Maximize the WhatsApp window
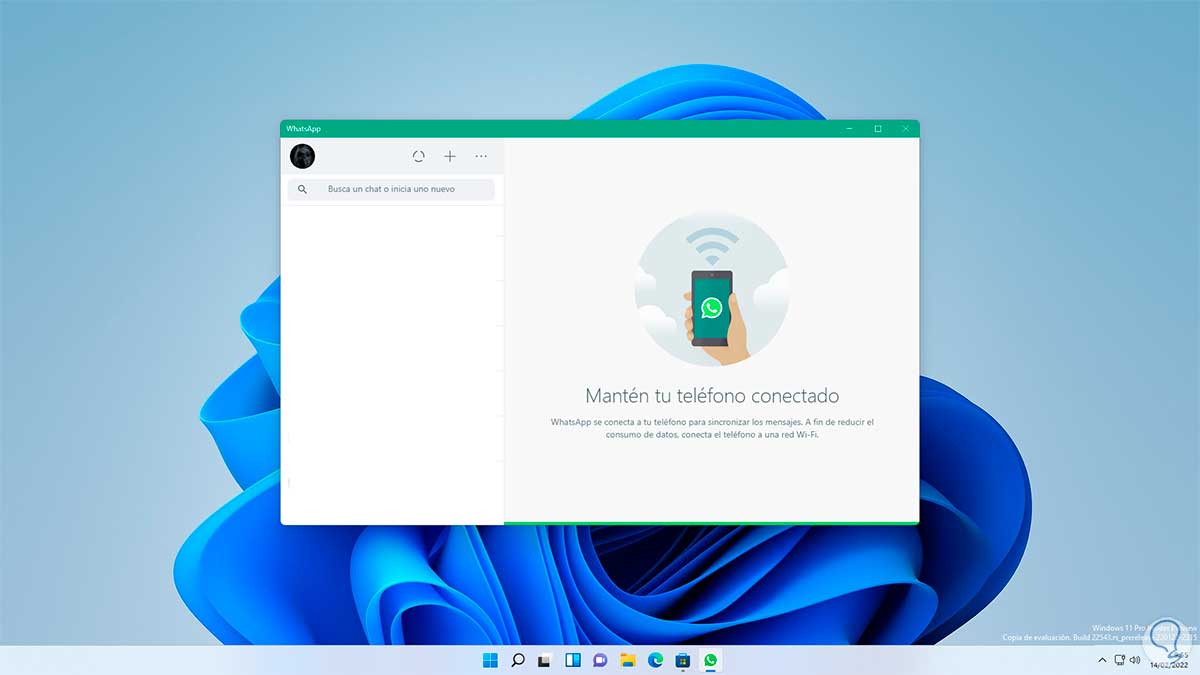This screenshot has height=675, width=1200. (878, 128)
